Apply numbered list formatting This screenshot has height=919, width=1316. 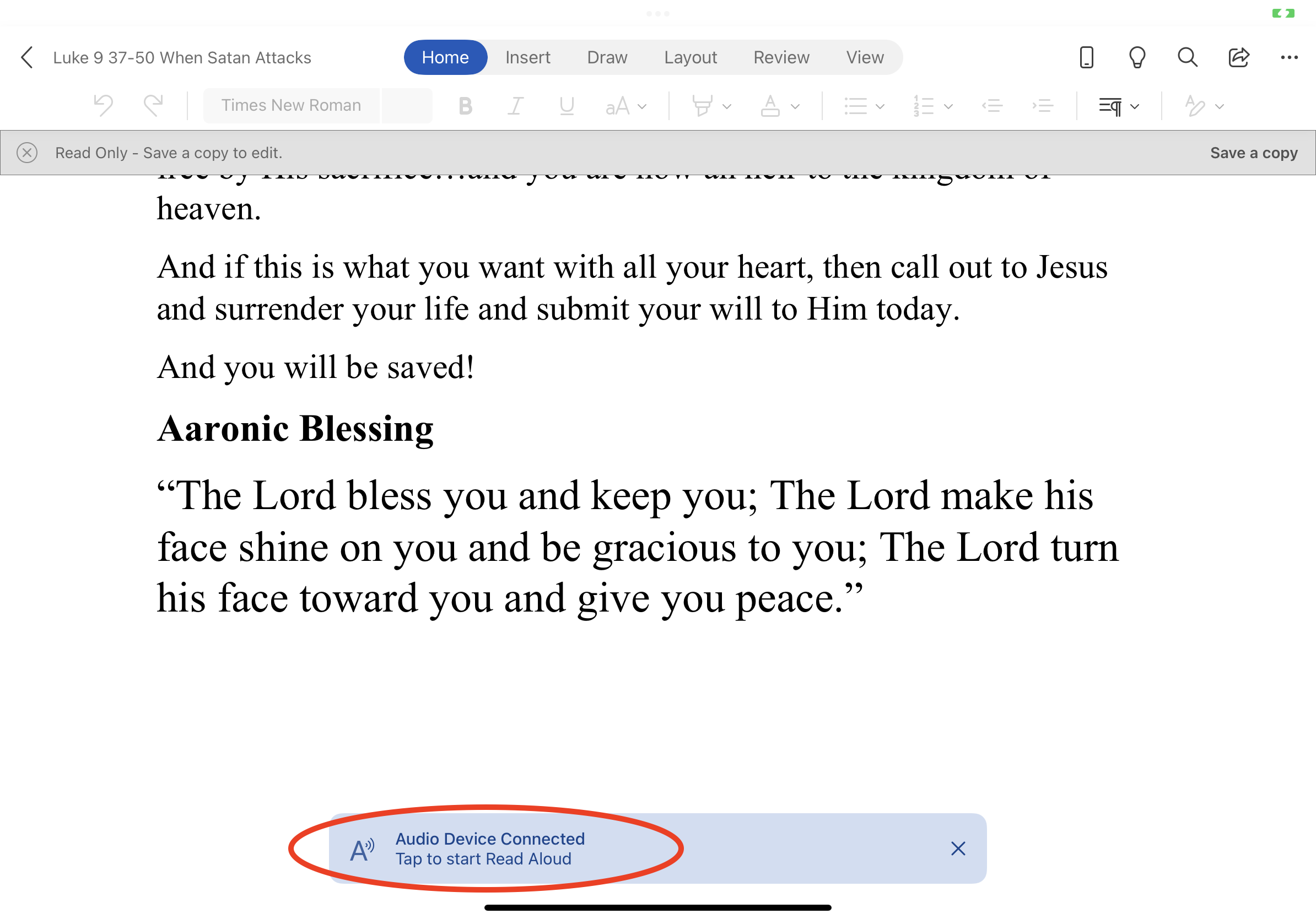point(924,106)
